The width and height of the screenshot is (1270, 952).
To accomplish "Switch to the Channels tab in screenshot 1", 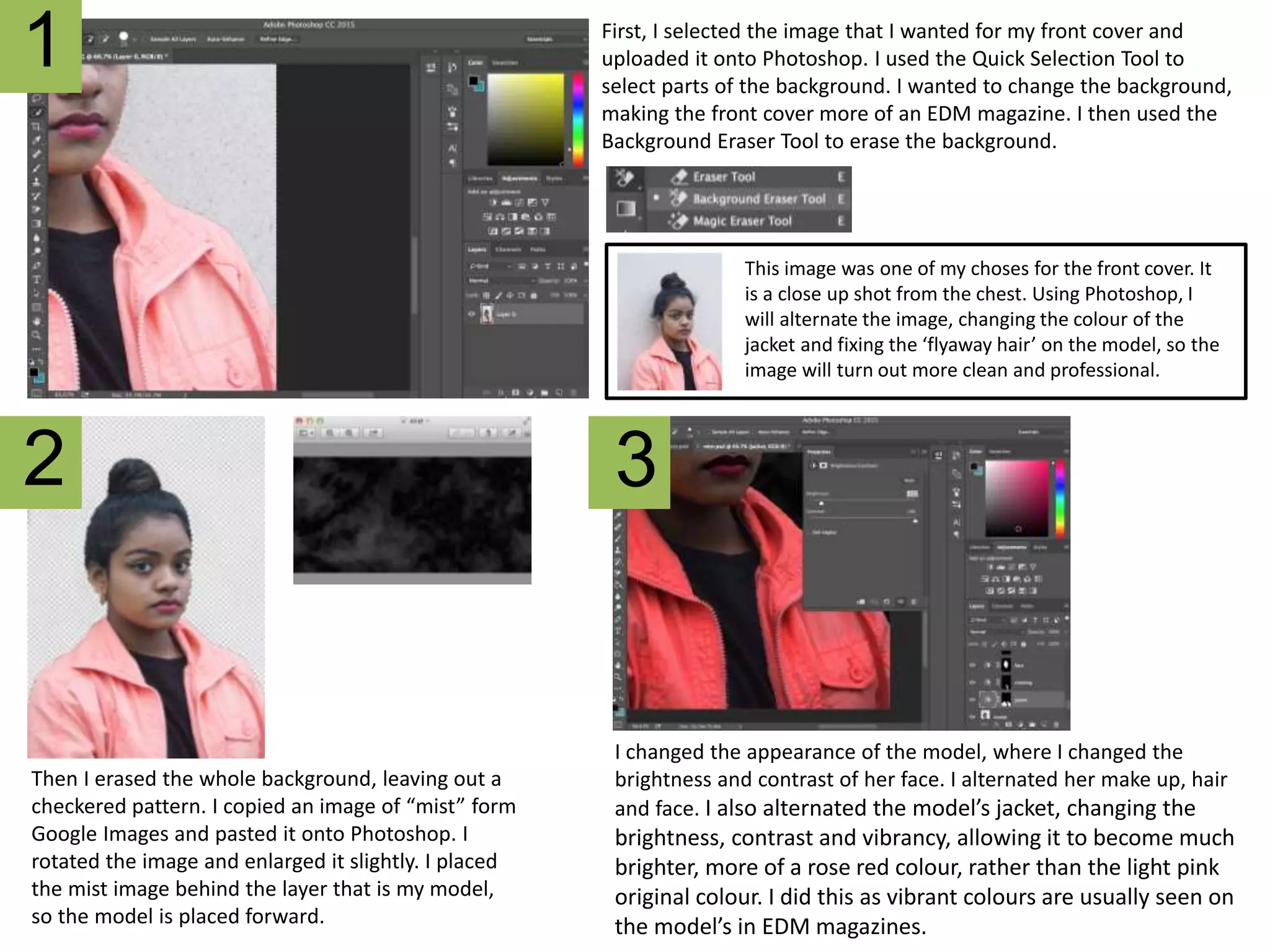I will (508, 249).
